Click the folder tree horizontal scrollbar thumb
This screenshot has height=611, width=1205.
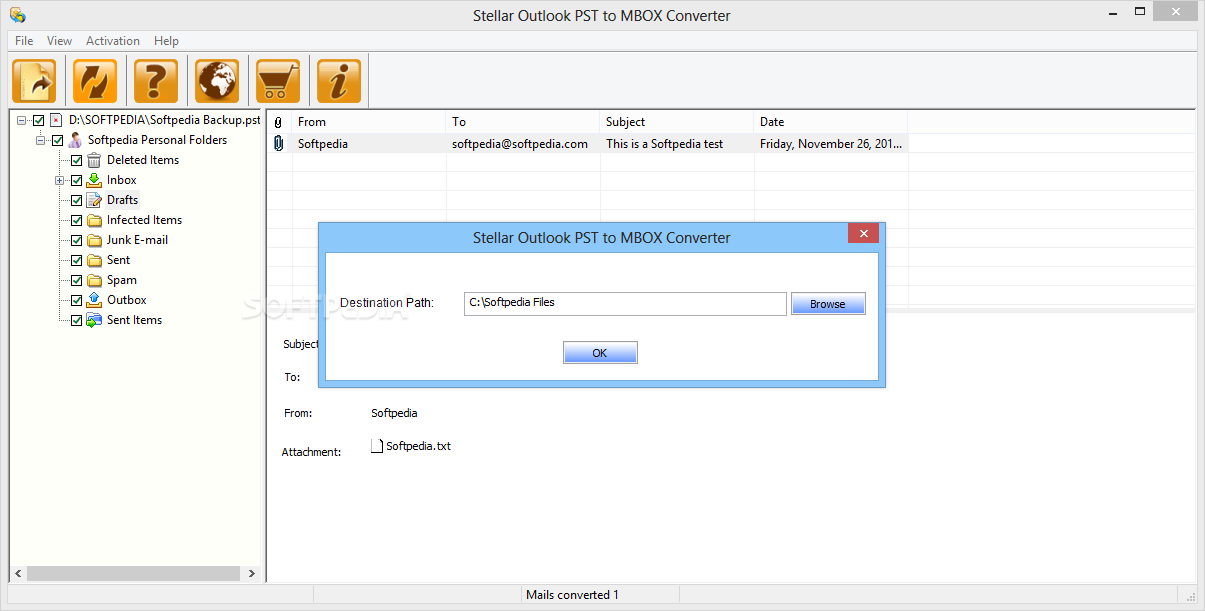click(133, 574)
